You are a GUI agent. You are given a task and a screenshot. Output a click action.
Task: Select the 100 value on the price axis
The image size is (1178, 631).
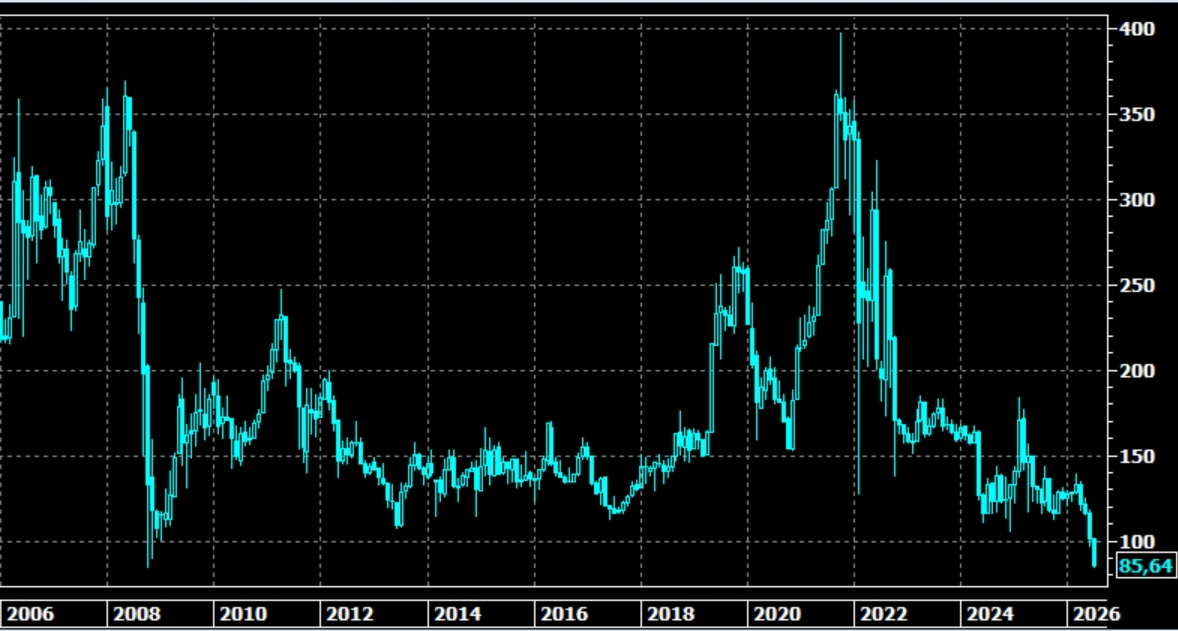point(1134,542)
